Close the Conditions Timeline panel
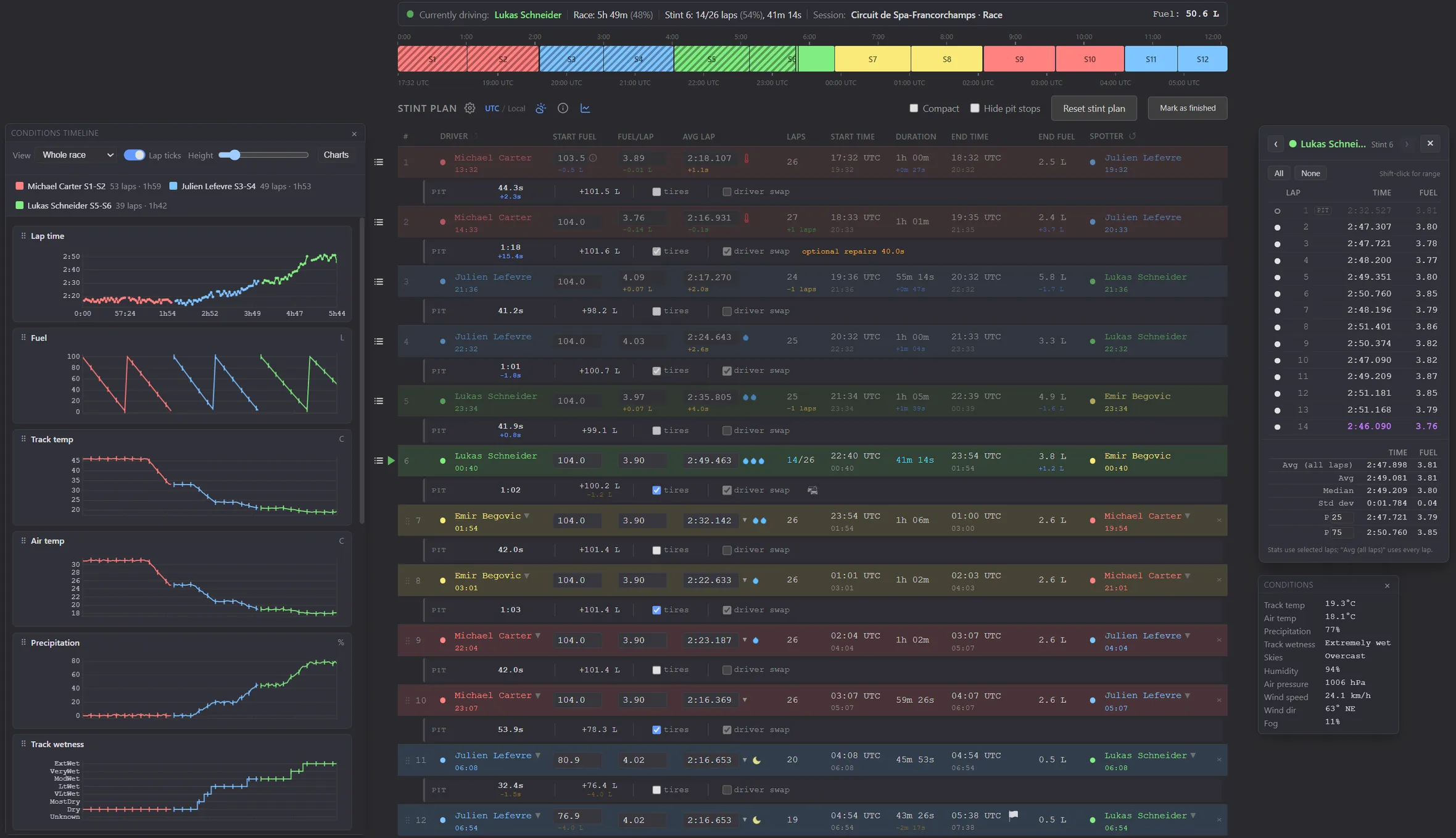The height and width of the screenshot is (838, 1456). coord(354,133)
